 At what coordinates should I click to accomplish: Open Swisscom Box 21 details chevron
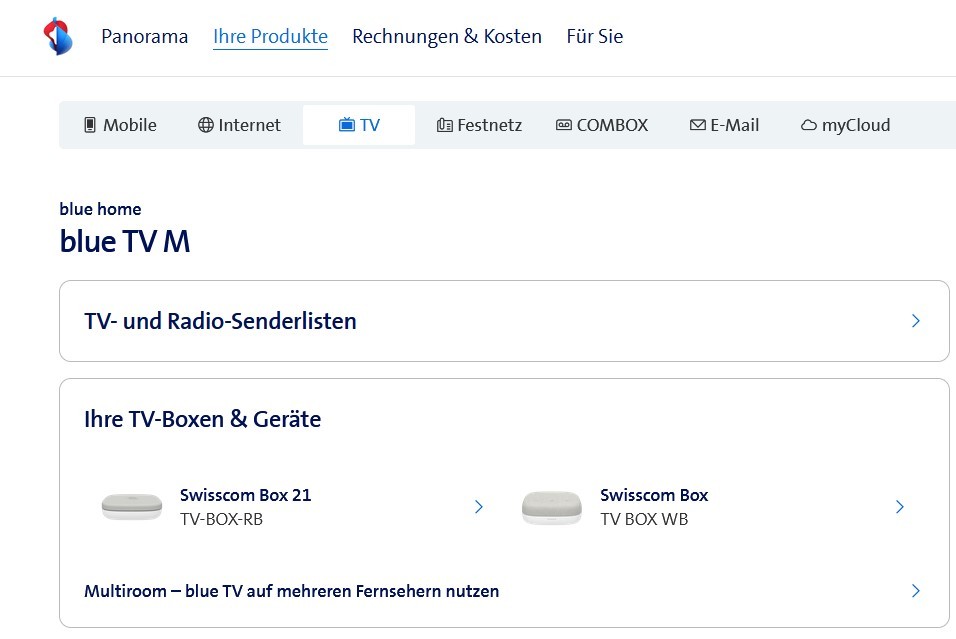(479, 507)
